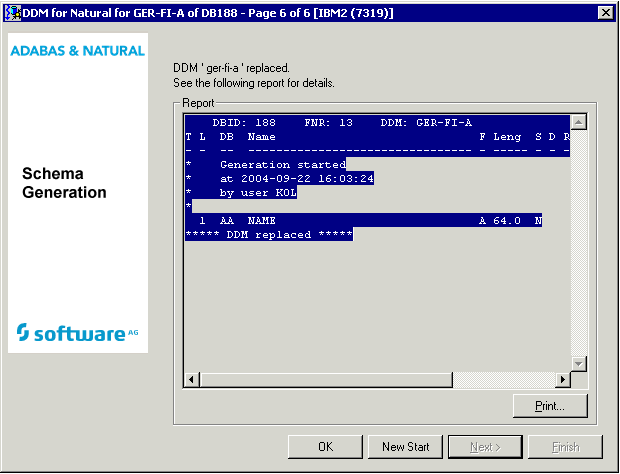
Task: Click the ADABAS & NATURAL logo
Action: coord(78,50)
